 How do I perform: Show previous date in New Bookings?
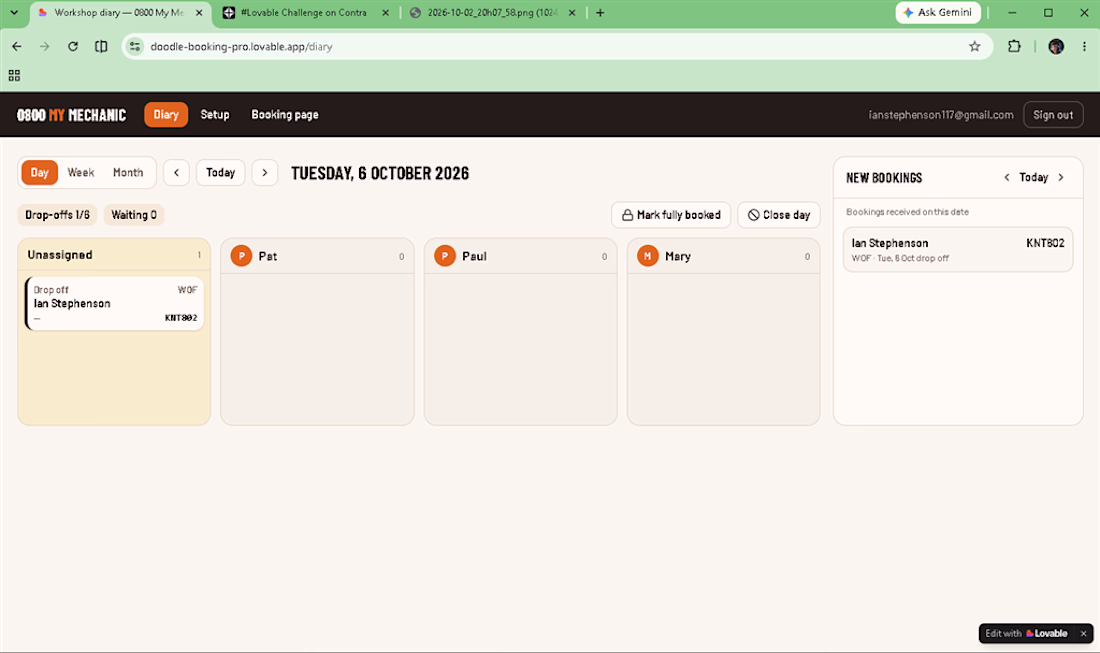(1007, 177)
